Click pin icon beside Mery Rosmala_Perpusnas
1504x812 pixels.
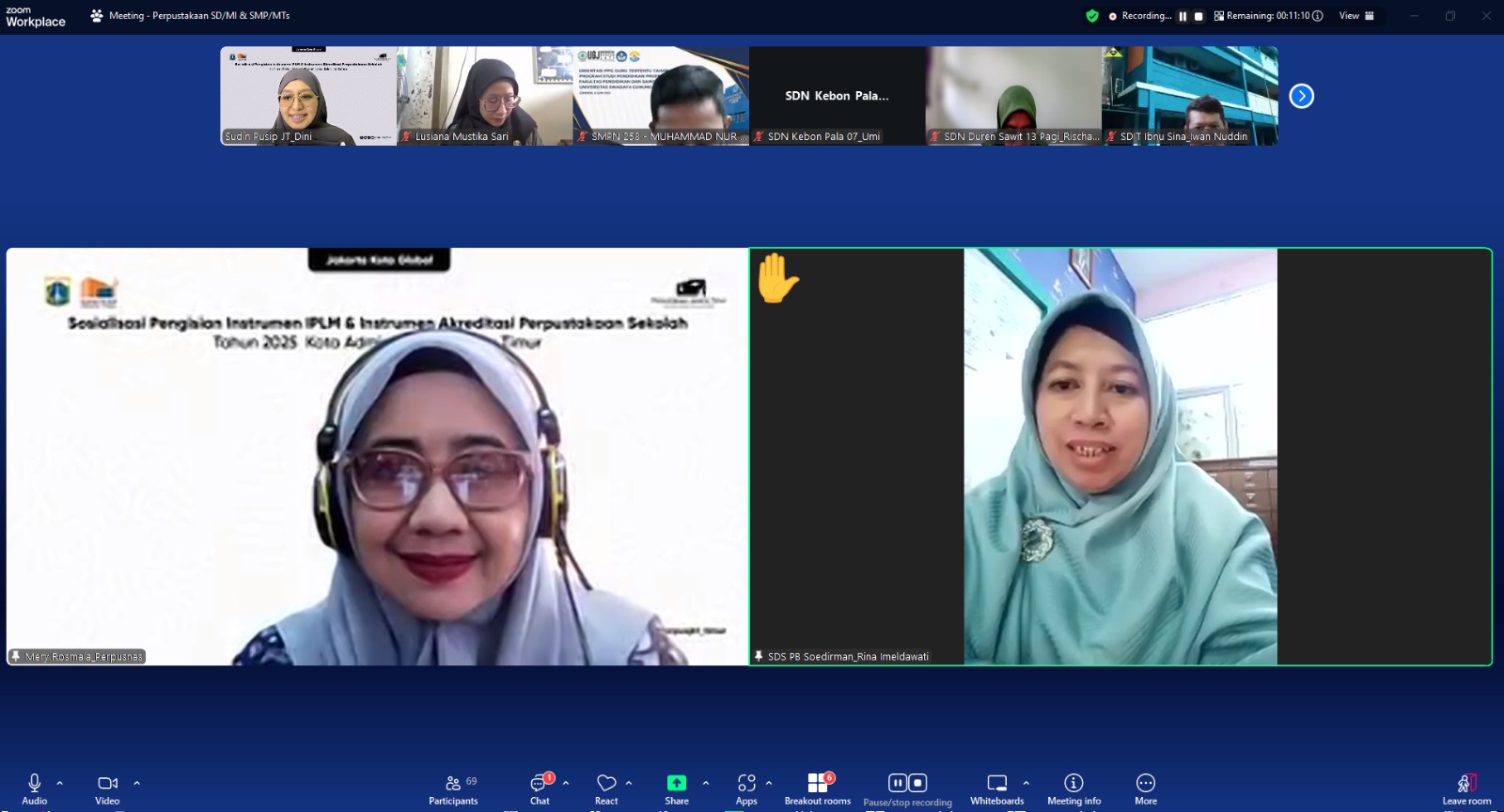point(16,656)
